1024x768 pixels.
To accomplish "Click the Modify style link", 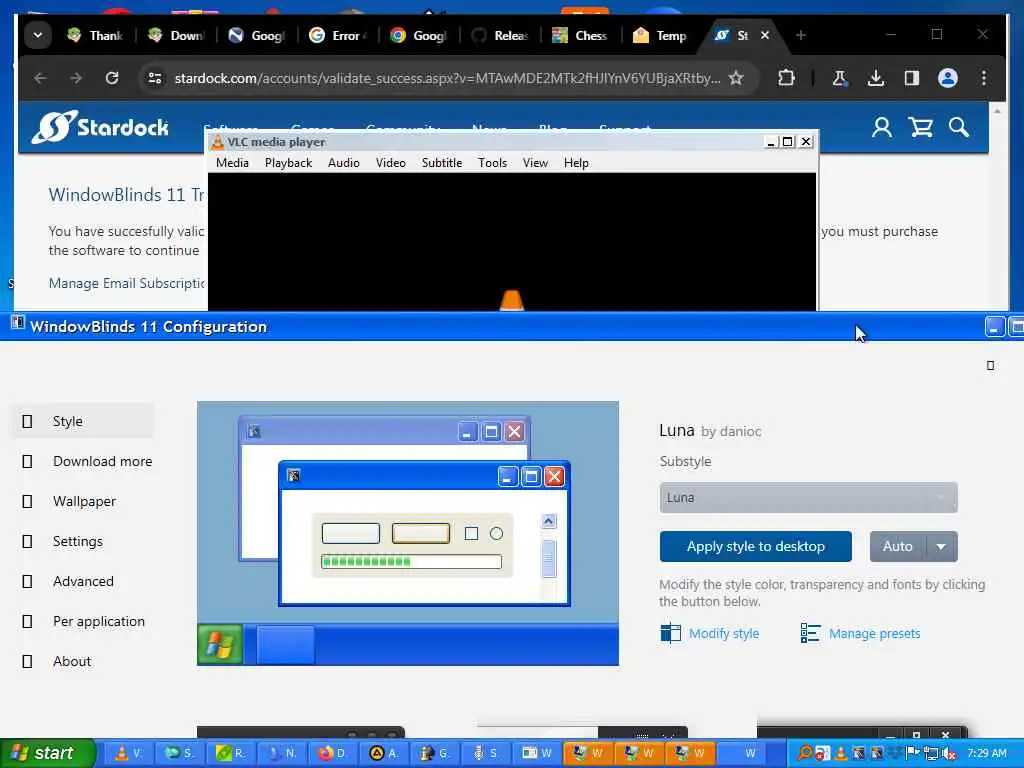I will pyautogui.click(x=724, y=633).
